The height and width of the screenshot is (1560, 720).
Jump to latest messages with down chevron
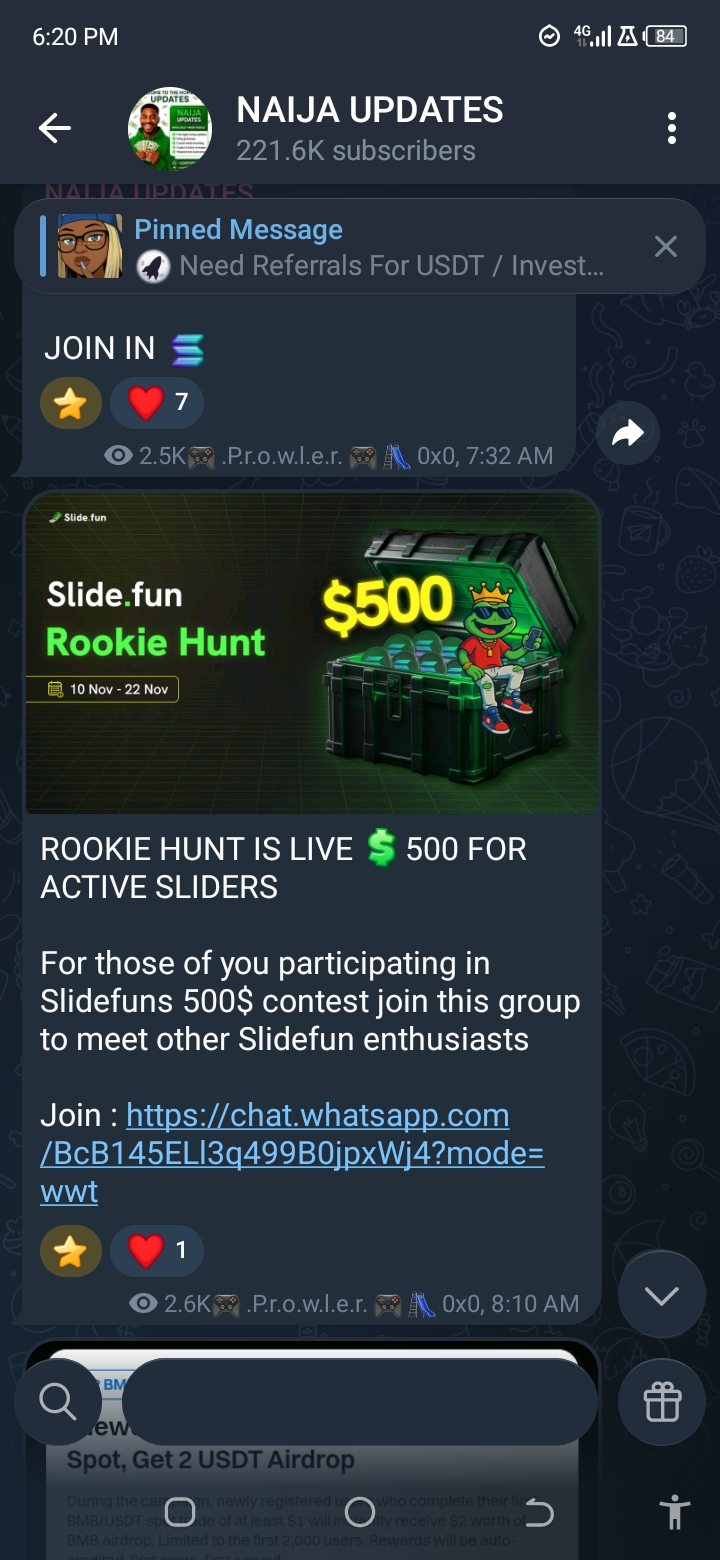pyautogui.click(x=661, y=1296)
